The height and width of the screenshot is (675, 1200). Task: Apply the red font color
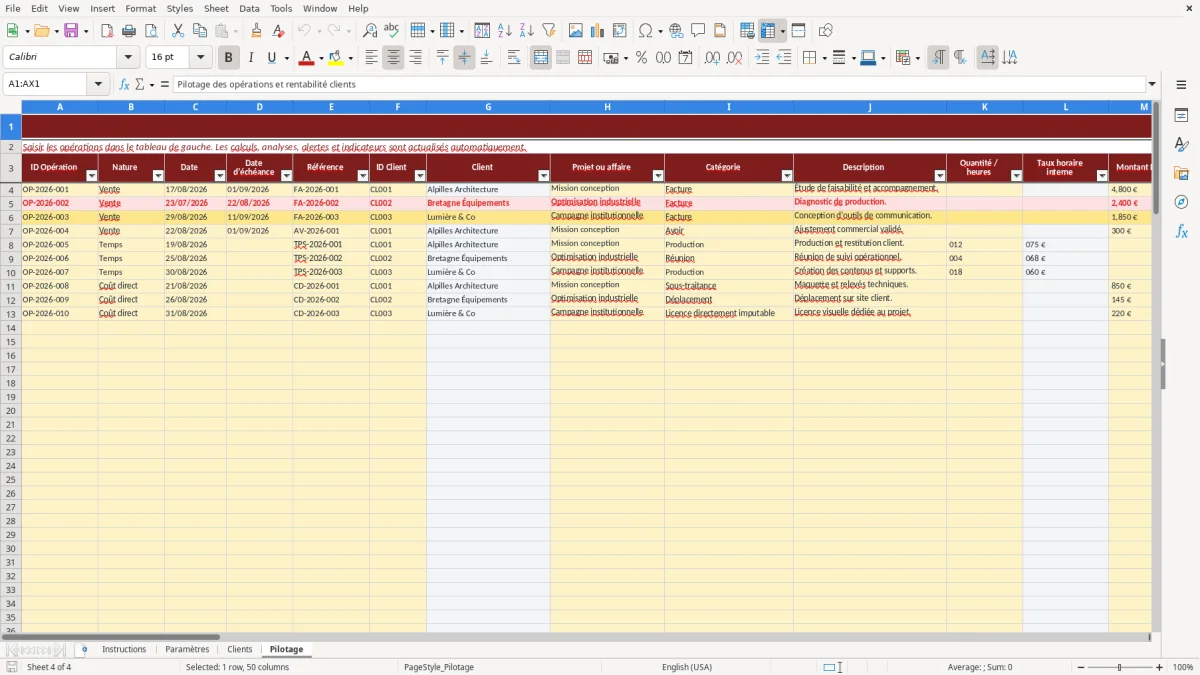coord(307,58)
